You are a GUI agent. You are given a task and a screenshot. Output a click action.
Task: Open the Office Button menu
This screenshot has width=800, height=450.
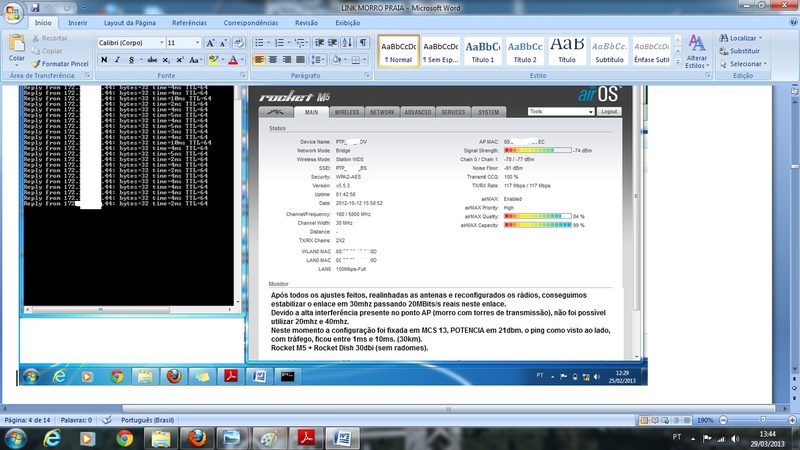(13, 12)
